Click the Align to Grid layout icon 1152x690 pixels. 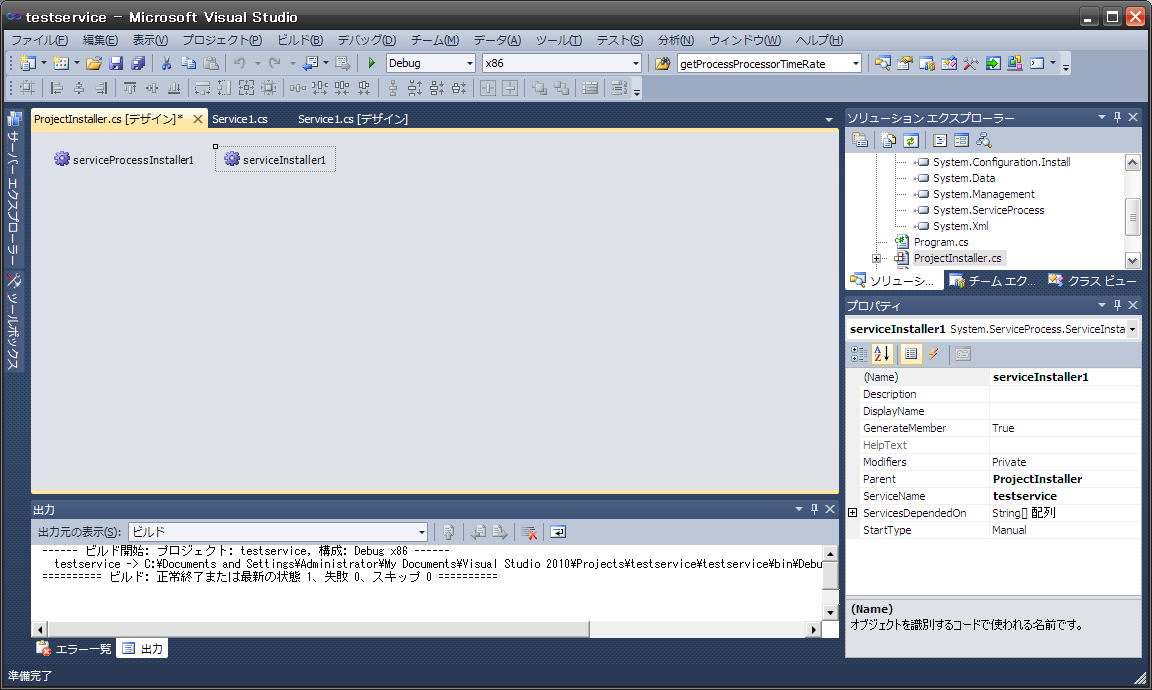click(x=27, y=88)
